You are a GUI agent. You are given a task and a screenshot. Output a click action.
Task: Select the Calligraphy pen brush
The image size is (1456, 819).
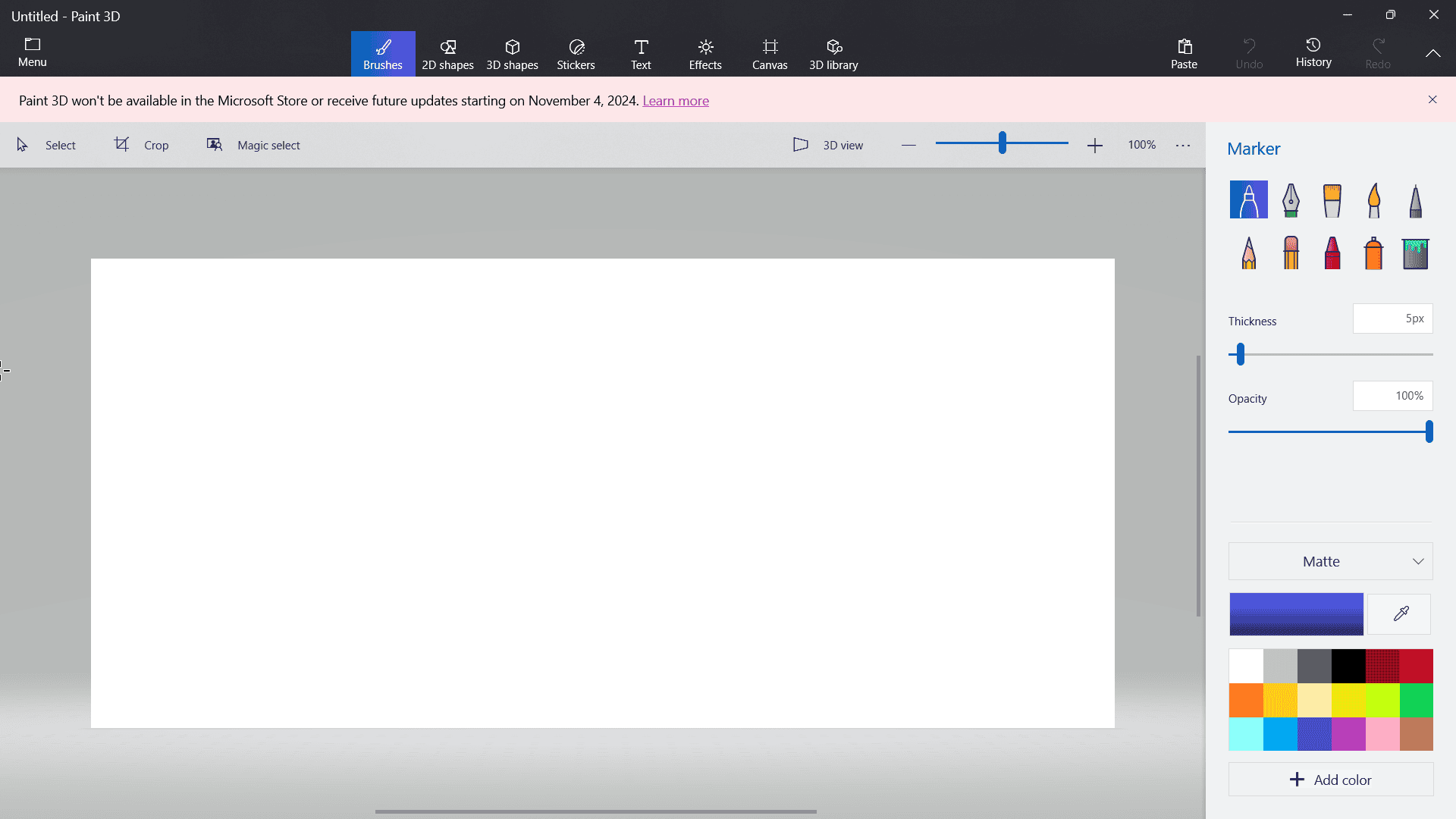pos(1290,199)
